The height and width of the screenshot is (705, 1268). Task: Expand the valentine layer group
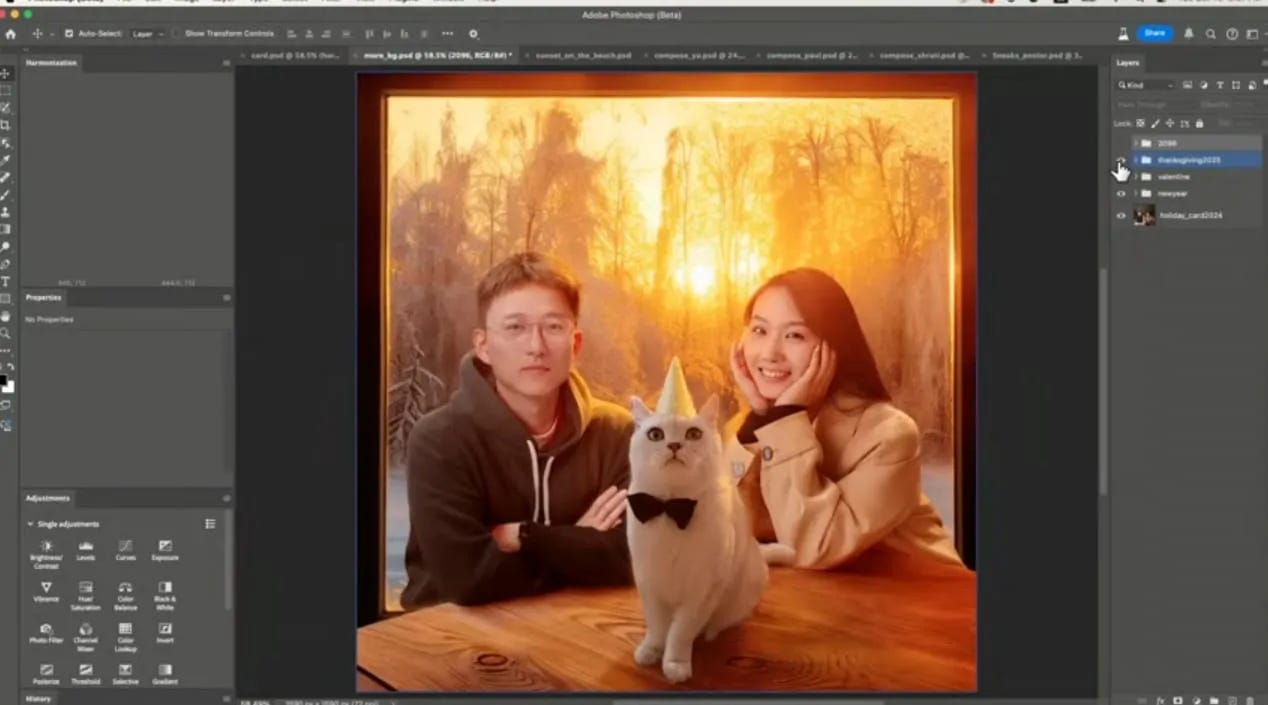pyautogui.click(x=1135, y=177)
